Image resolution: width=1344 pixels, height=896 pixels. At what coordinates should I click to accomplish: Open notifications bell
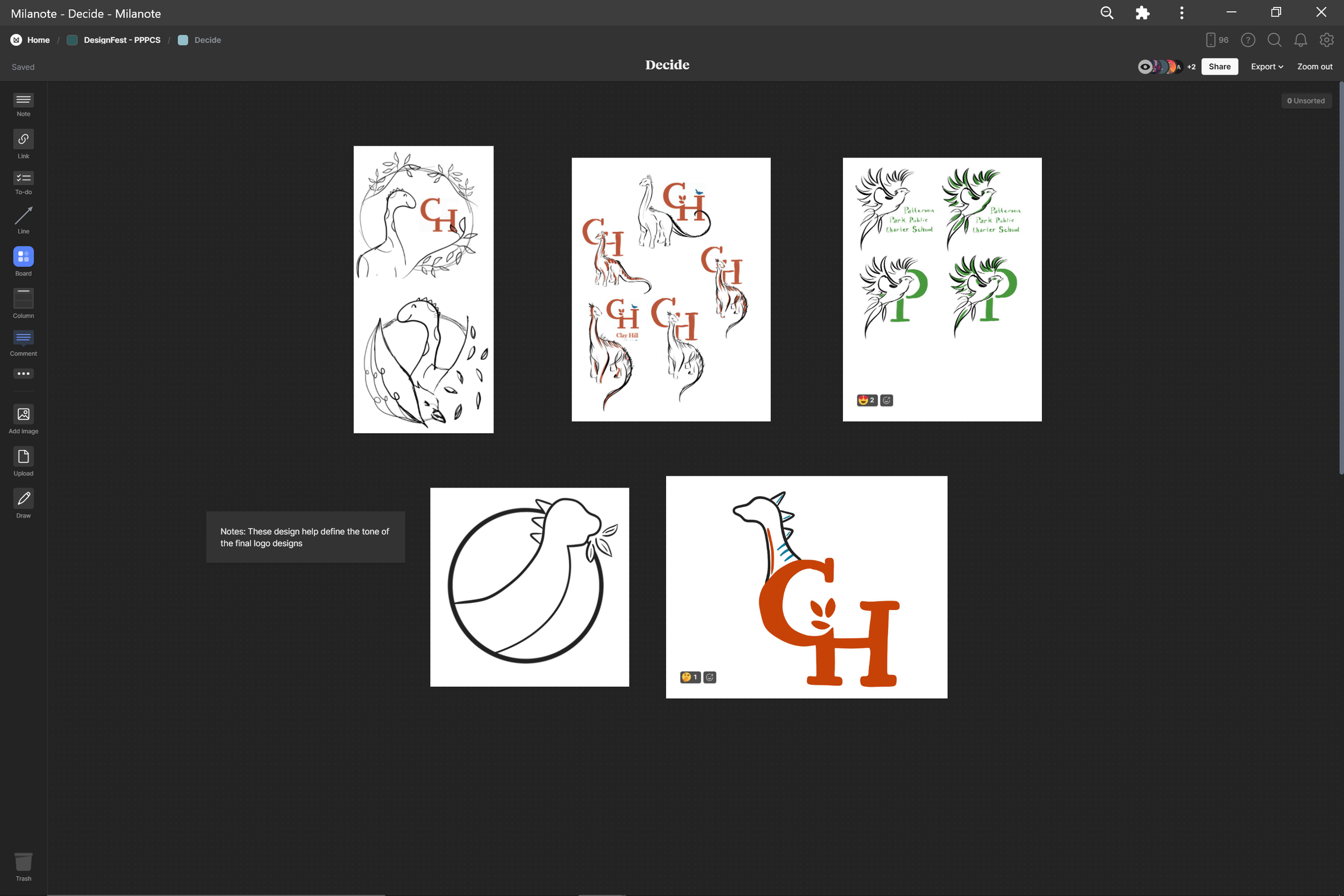(x=1300, y=40)
